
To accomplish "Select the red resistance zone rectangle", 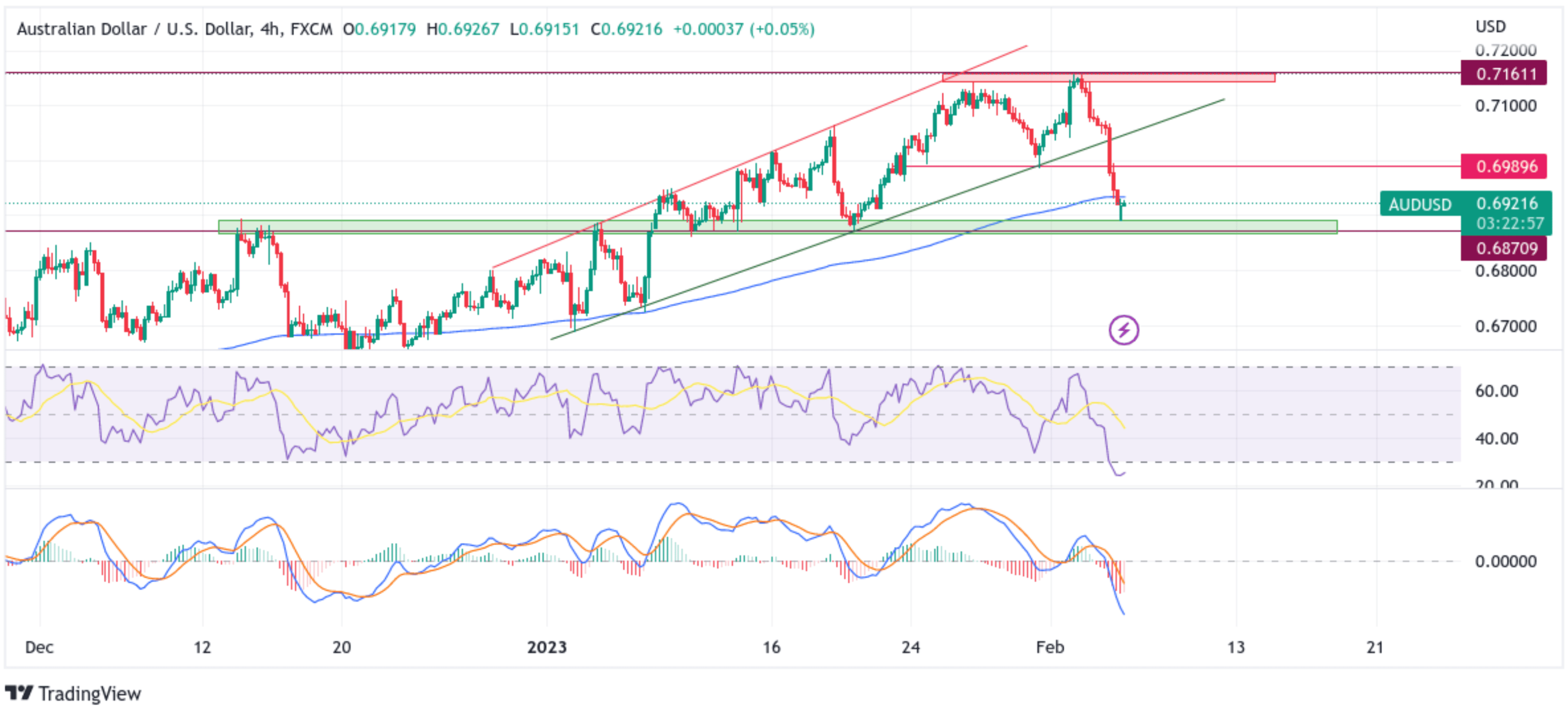I will coord(1108,77).
